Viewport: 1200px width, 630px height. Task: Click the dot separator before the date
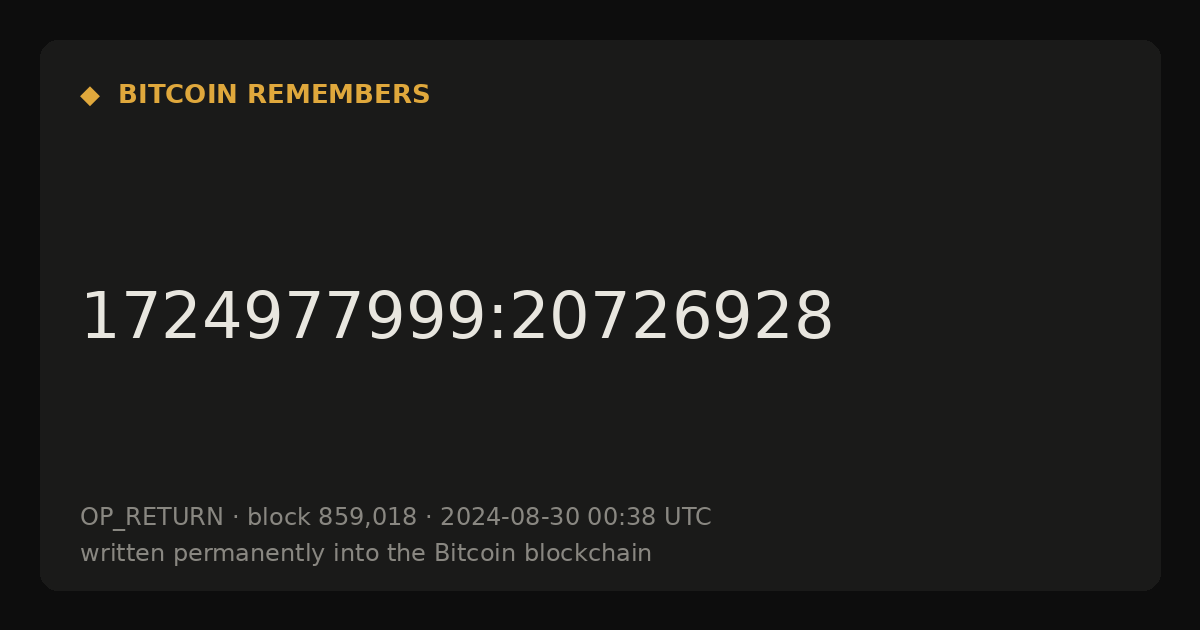point(429,518)
